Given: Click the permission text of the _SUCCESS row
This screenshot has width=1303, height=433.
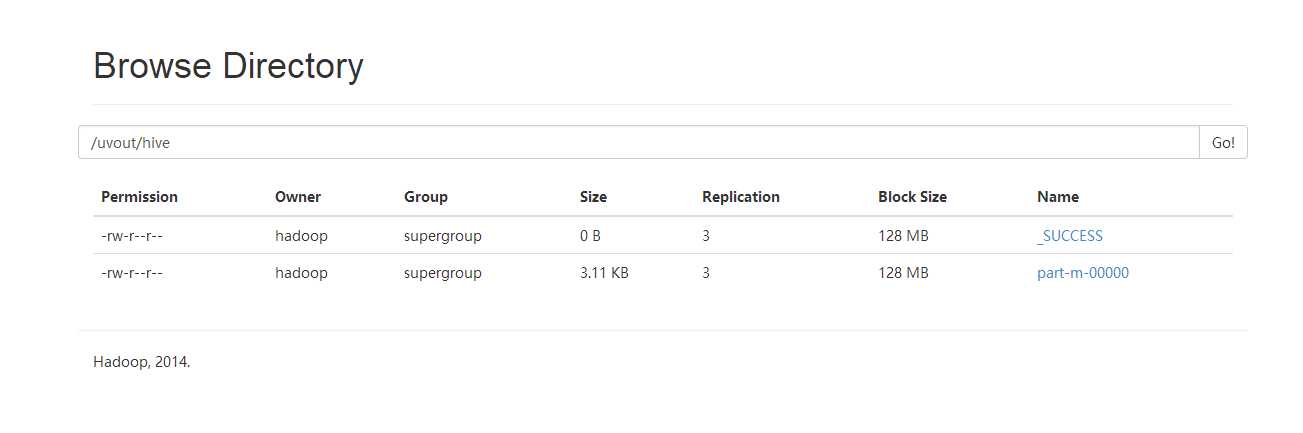Looking at the screenshot, I should tap(132, 236).
